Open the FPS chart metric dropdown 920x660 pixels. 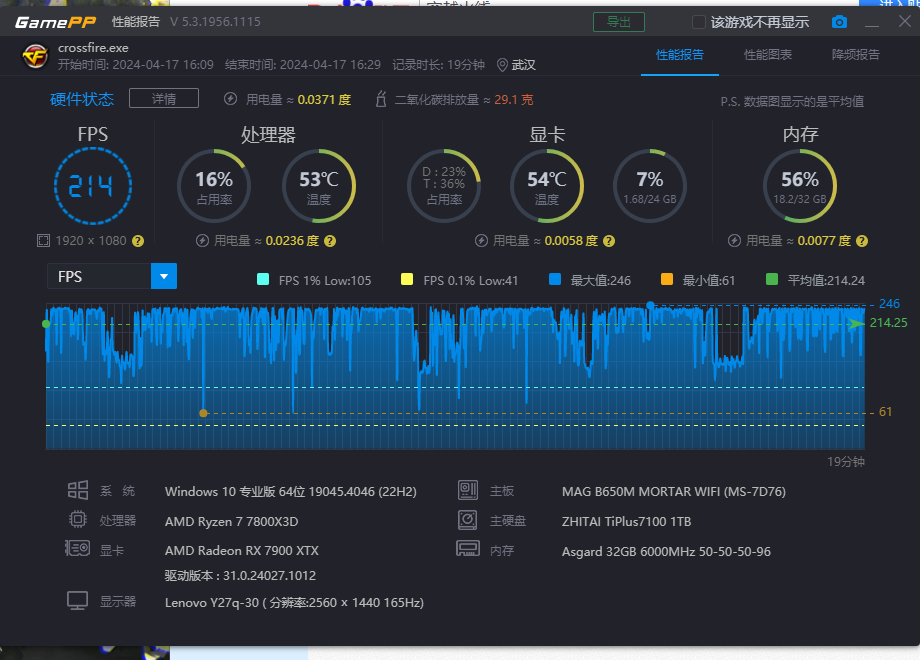[x=164, y=276]
